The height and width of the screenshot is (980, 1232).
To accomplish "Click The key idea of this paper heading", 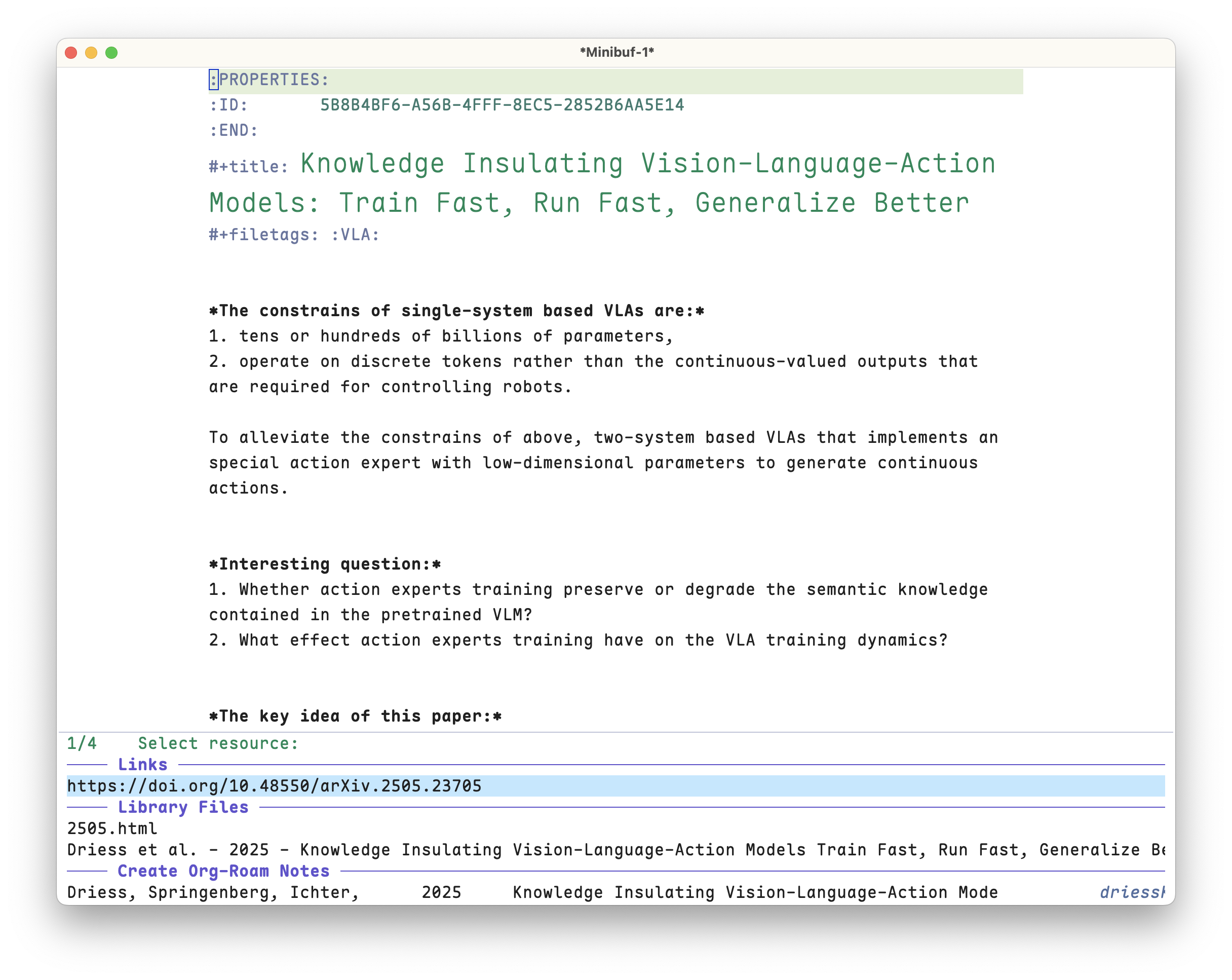I will click(355, 716).
